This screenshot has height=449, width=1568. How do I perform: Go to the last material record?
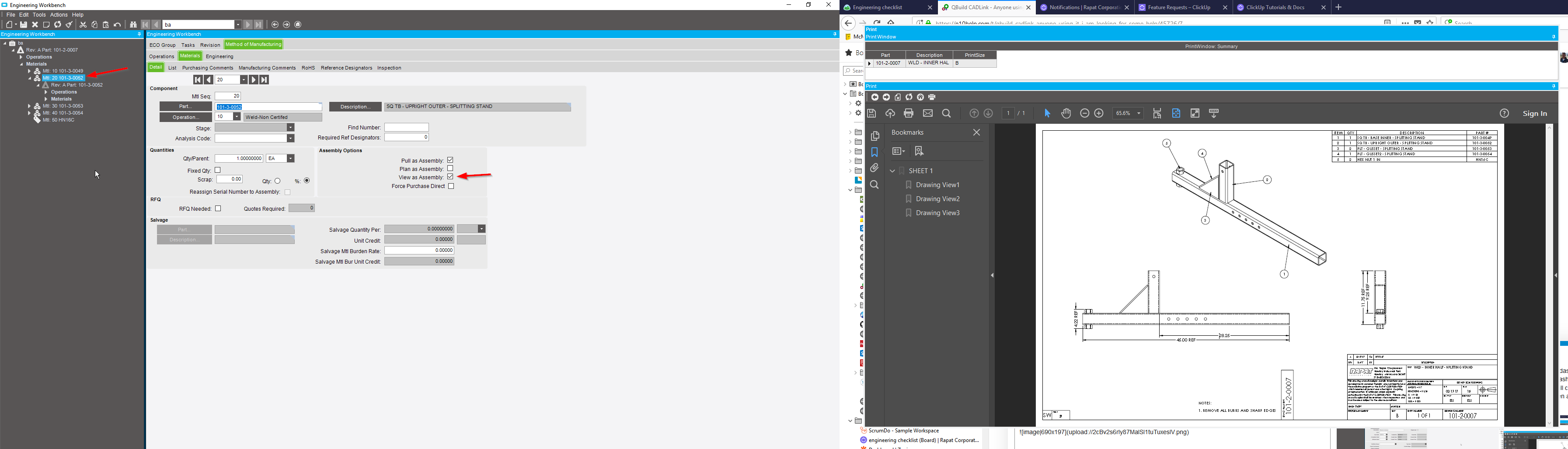click(264, 80)
